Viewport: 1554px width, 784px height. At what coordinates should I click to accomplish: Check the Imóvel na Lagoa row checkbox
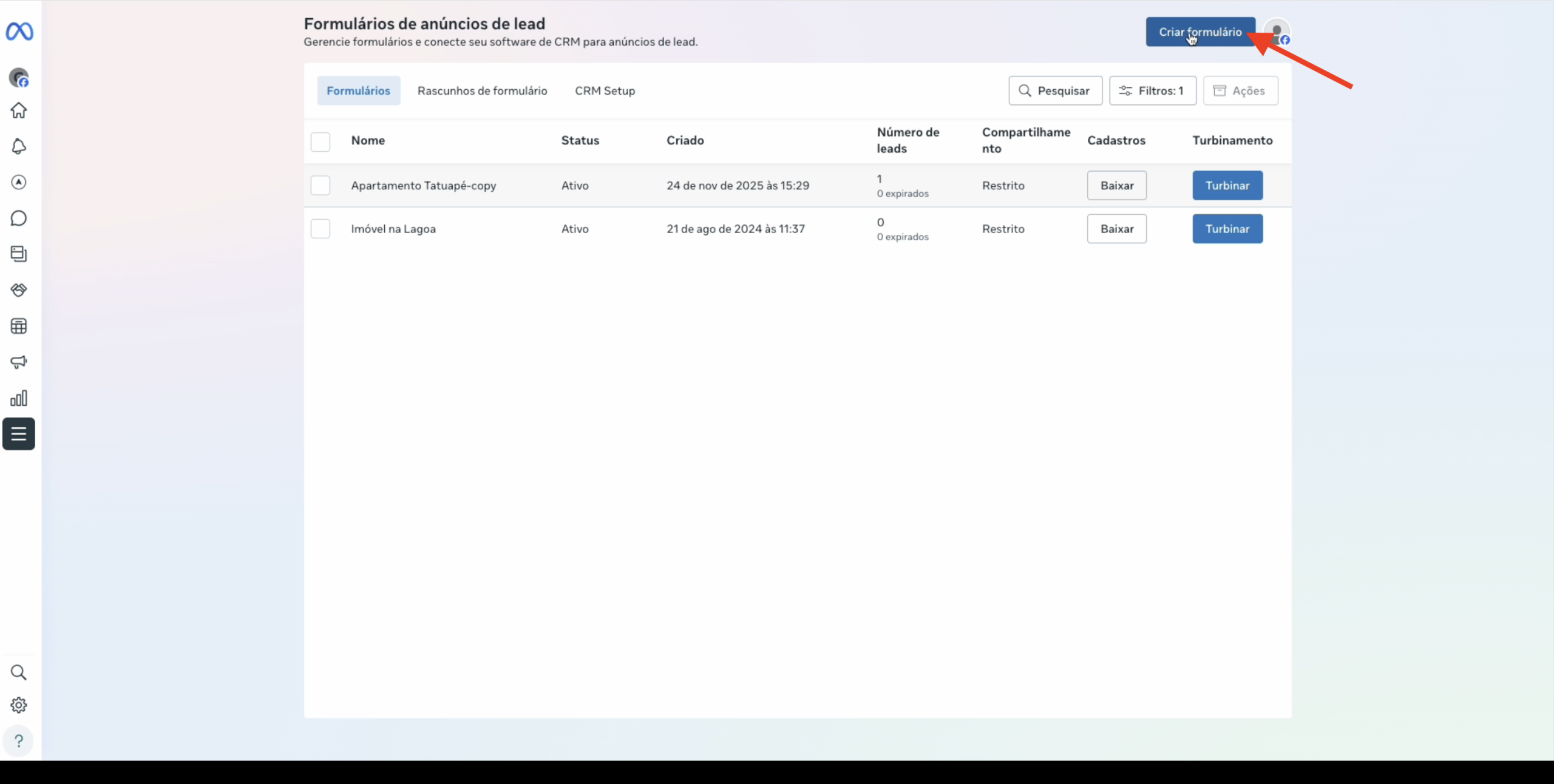(321, 229)
